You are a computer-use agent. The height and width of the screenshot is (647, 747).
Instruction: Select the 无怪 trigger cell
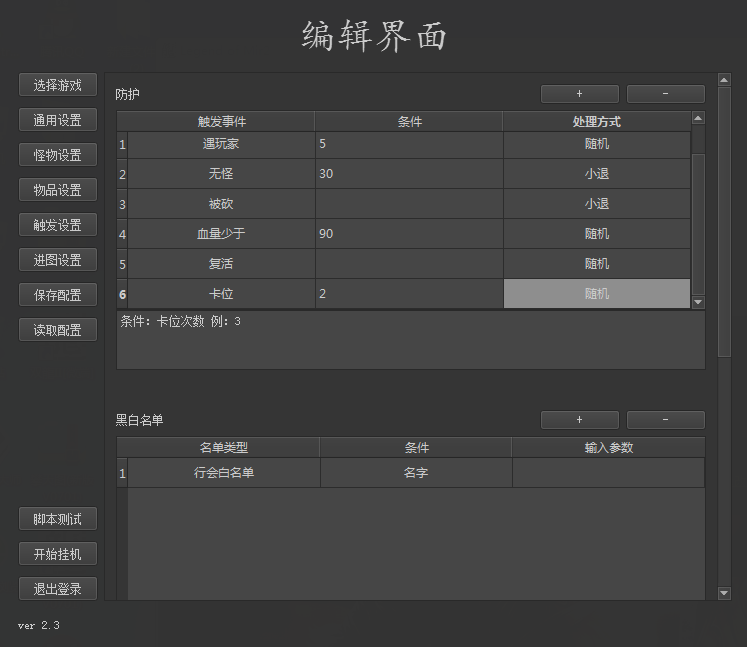click(x=222, y=174)
